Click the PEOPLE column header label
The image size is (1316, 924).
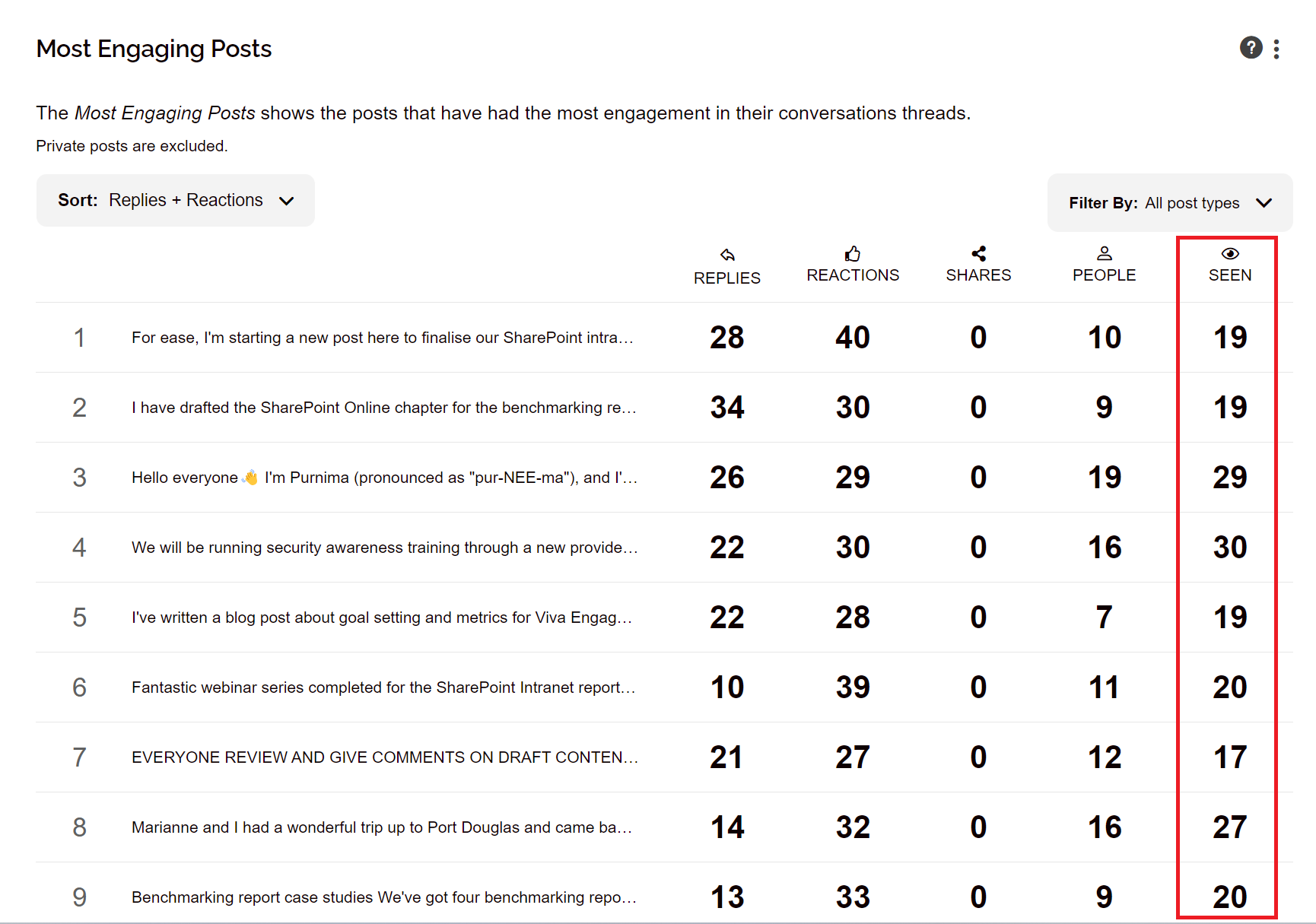1104,275
